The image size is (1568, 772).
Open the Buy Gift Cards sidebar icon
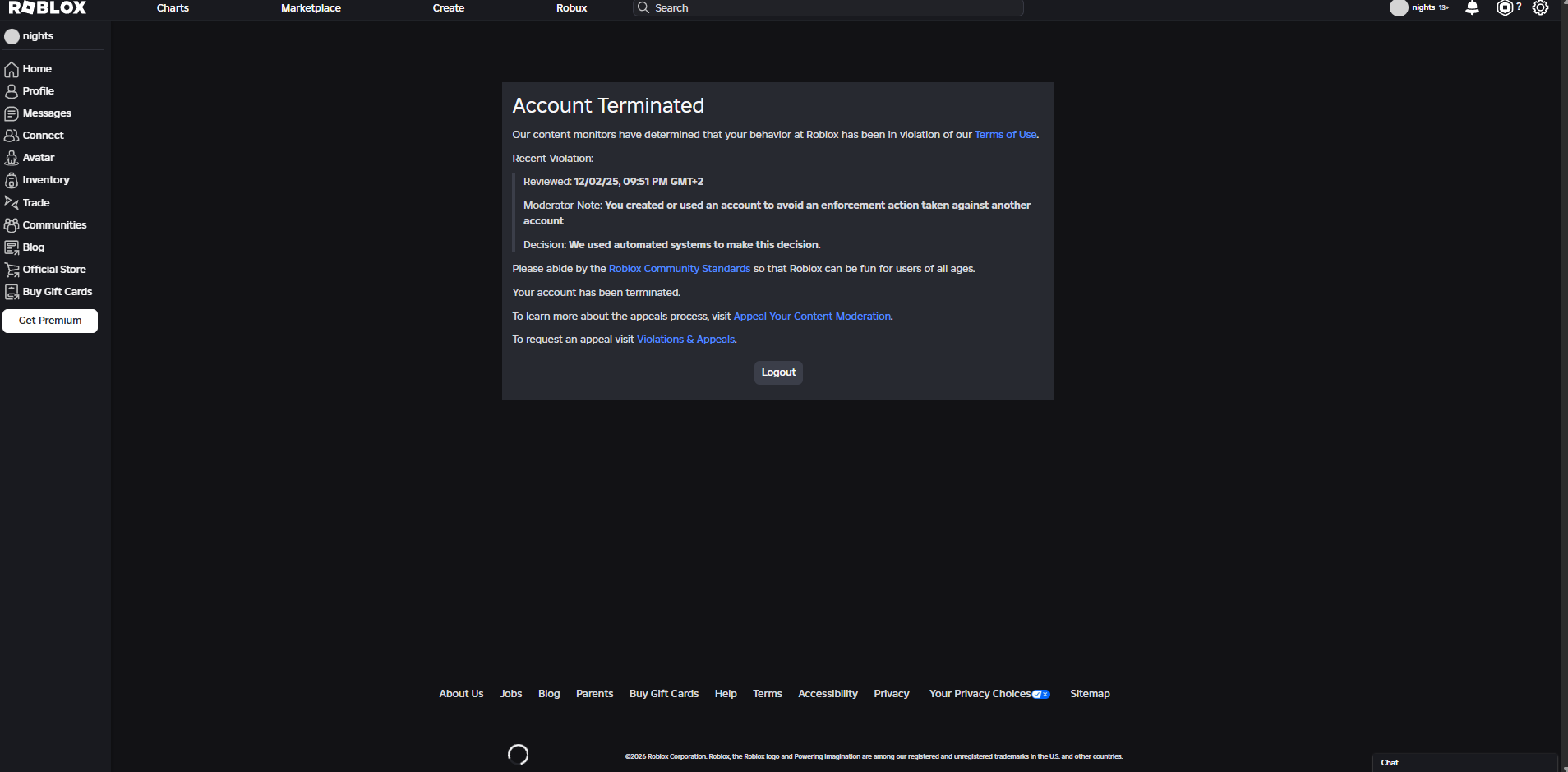click(x=12, y=292)
